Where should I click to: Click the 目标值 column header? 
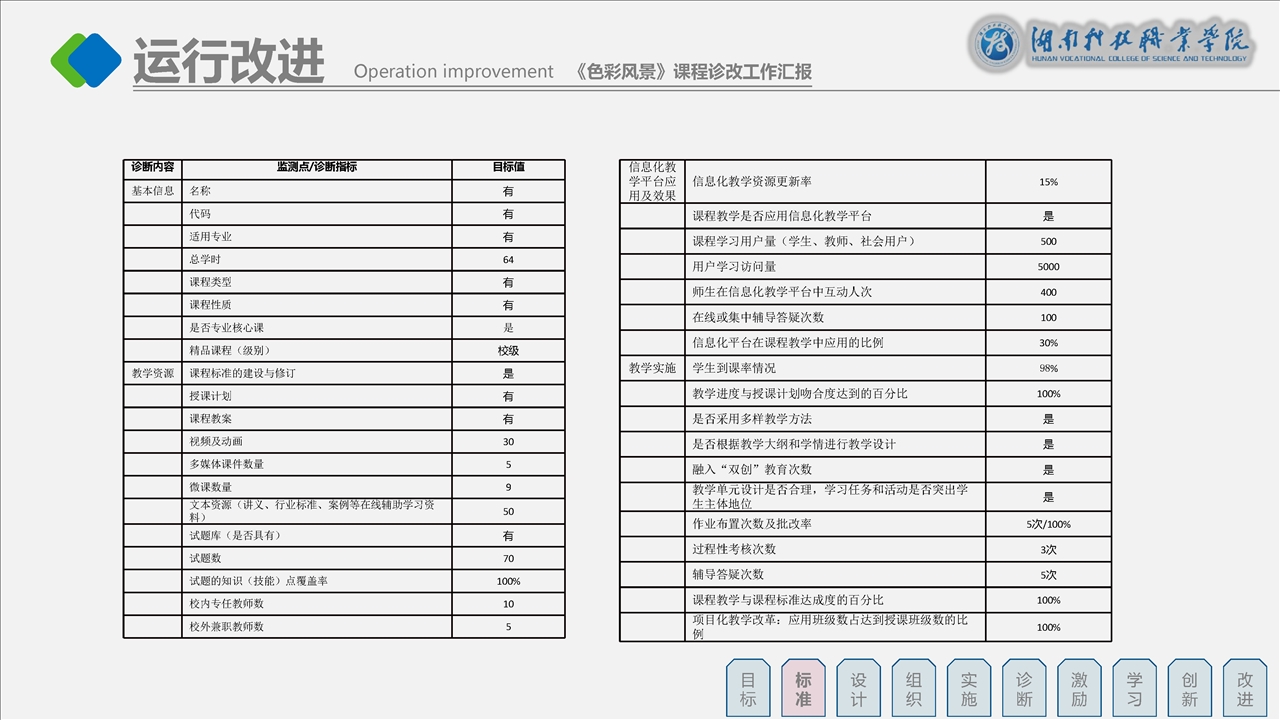508,167
